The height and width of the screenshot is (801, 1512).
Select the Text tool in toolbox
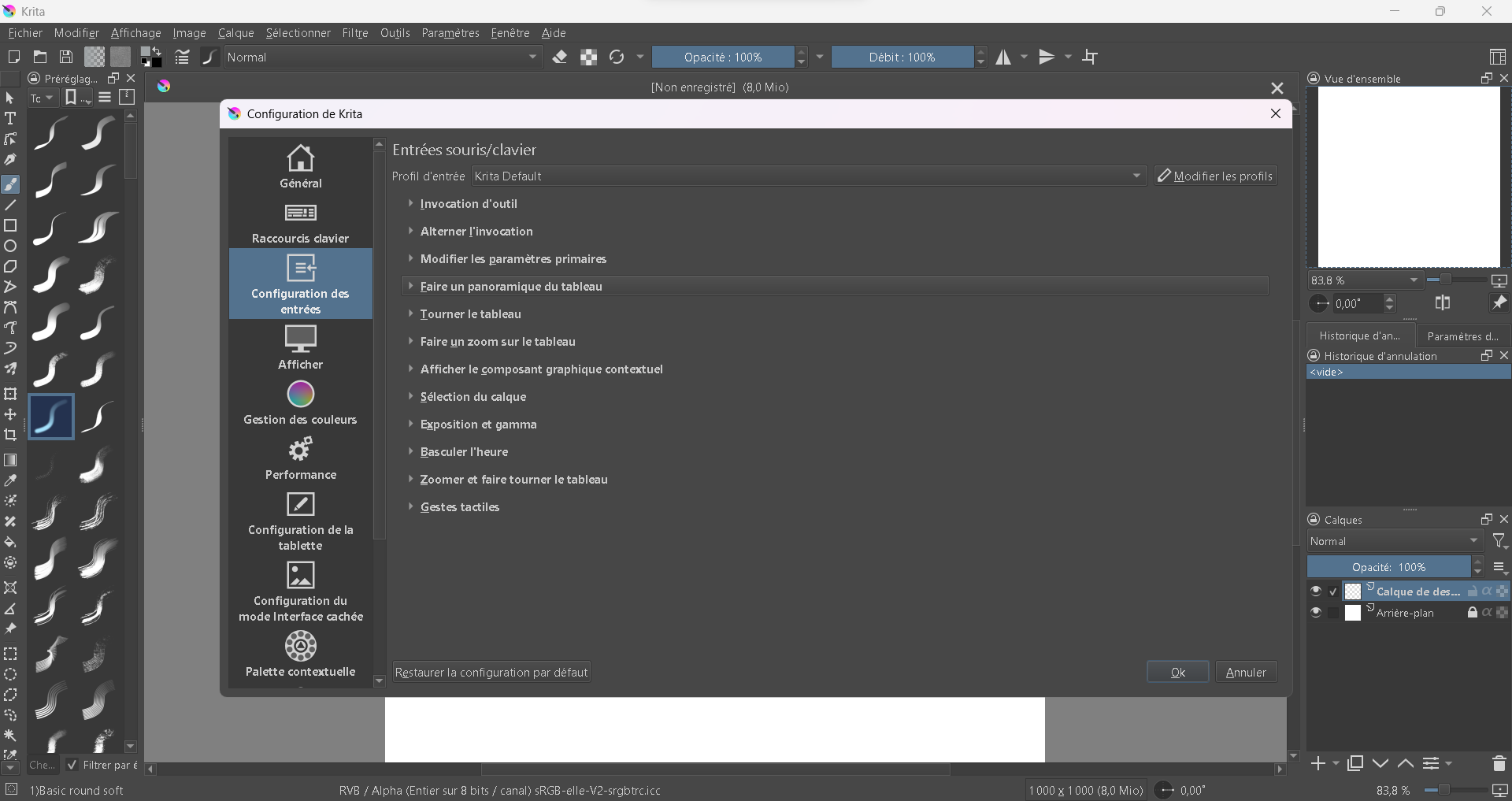point(10,118)
